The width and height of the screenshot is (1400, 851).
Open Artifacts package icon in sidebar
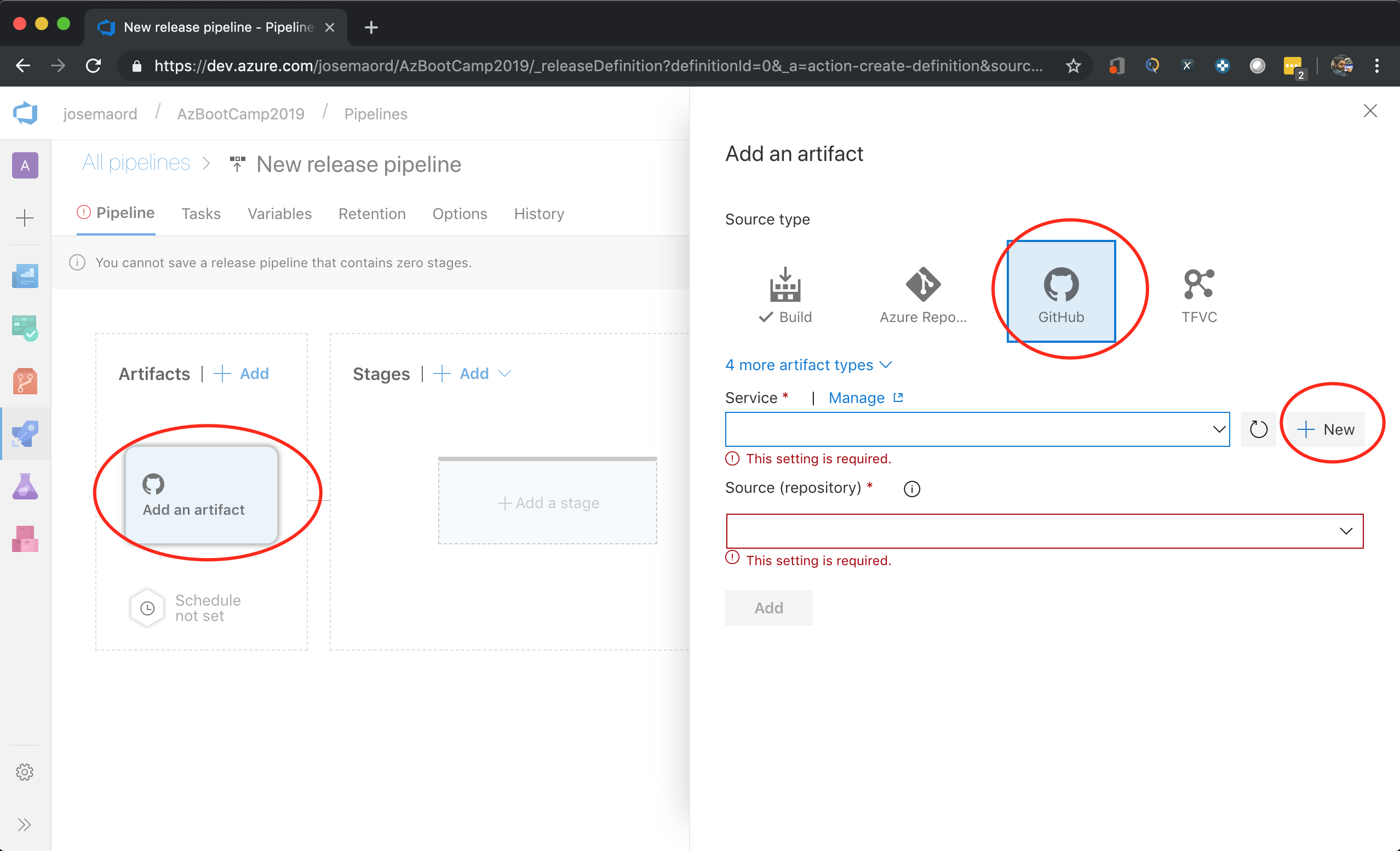(x=25, y=538)
